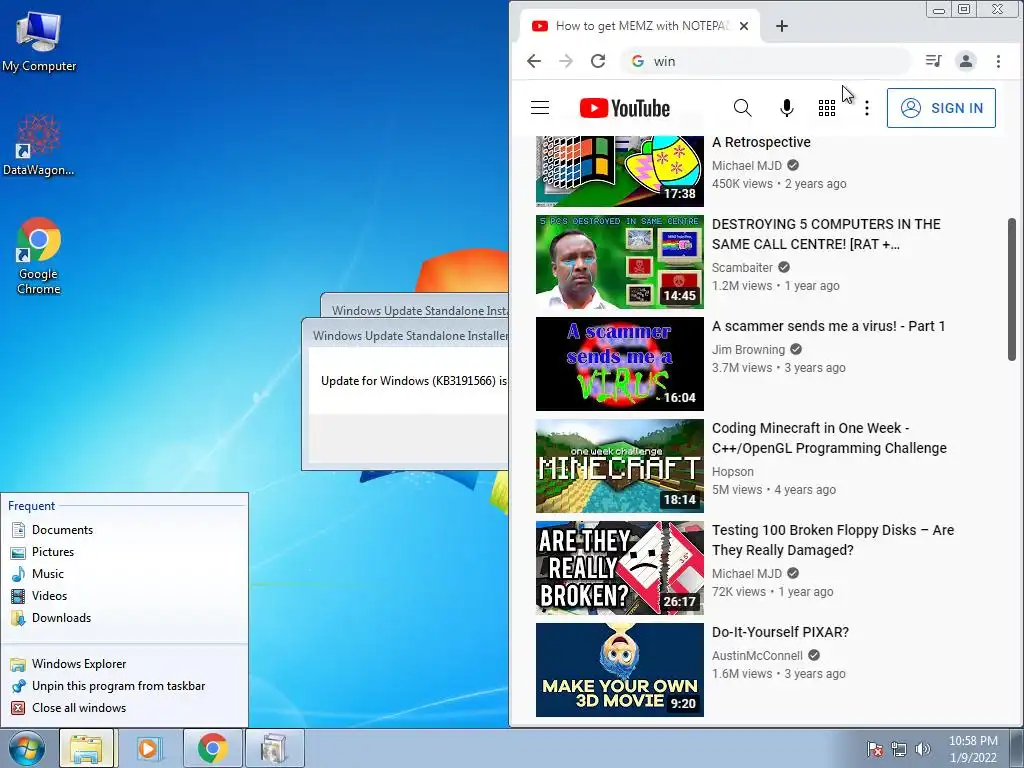Select the Google Chrome desktop shortcut
The height and width of the screenshot is (768, 1024).
pos(39,256)
